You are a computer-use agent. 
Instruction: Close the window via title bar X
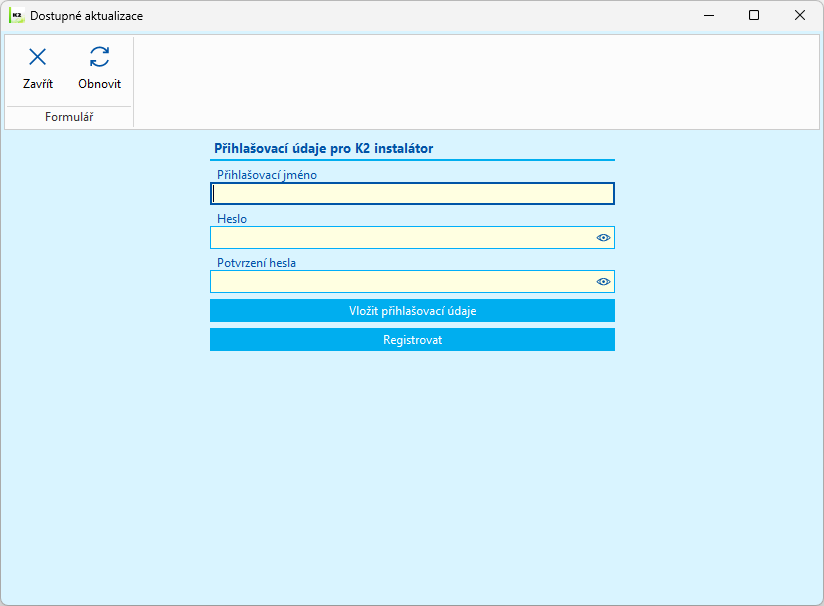800,15
